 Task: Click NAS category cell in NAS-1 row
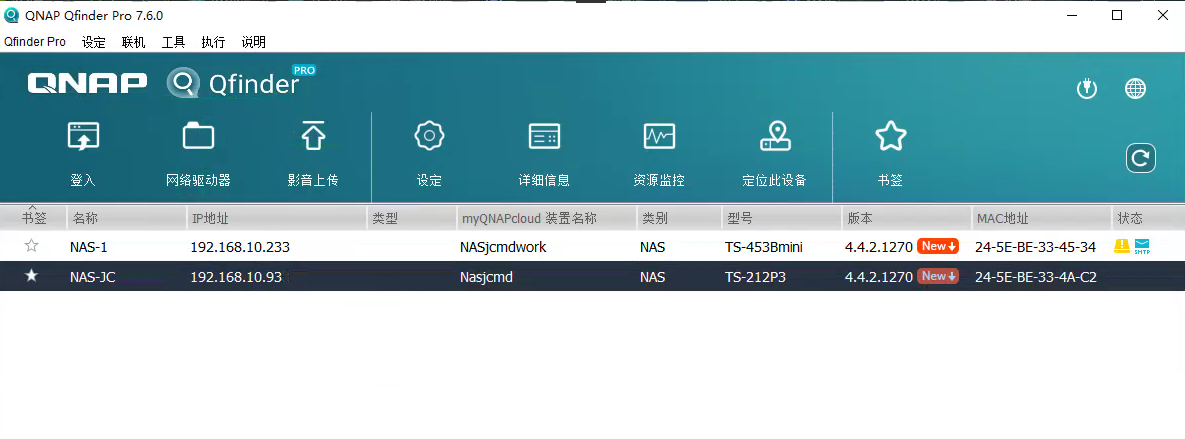(x=653, y=247)
